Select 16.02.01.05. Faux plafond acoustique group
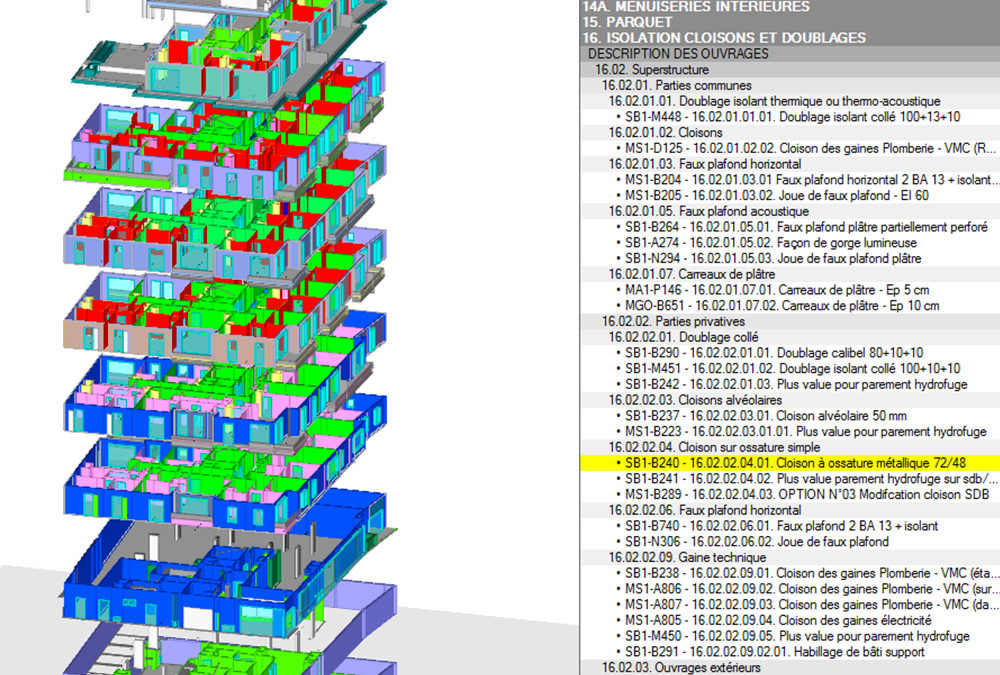This screenshot has height=675, width=1000. click(x=790, y=211)
